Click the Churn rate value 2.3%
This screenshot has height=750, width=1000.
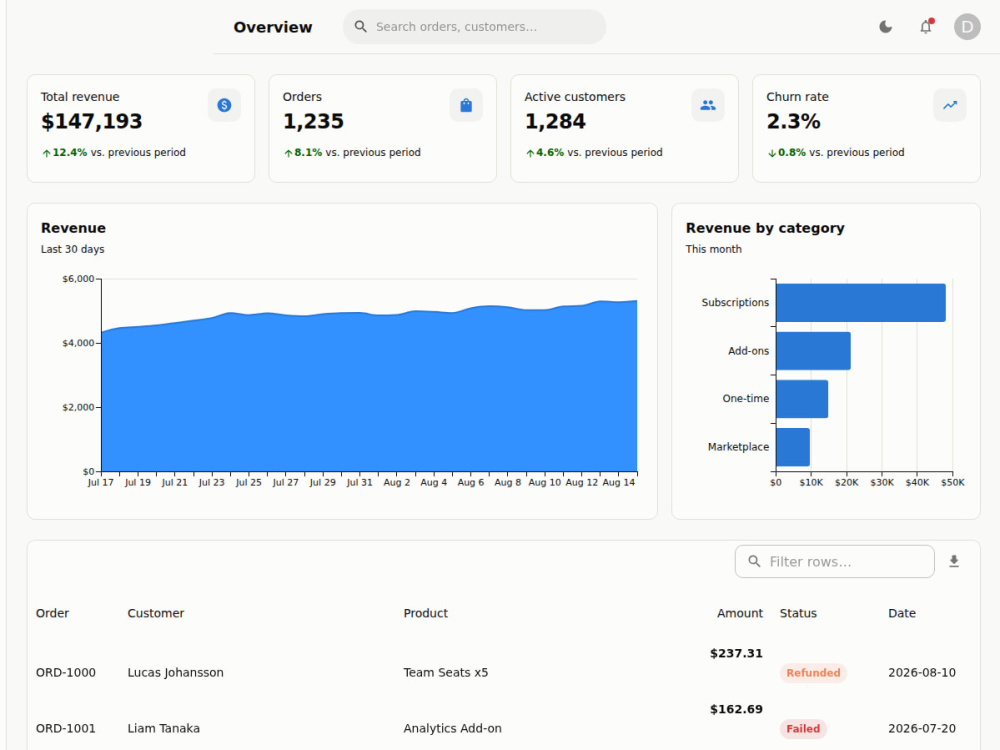point(793,121)
